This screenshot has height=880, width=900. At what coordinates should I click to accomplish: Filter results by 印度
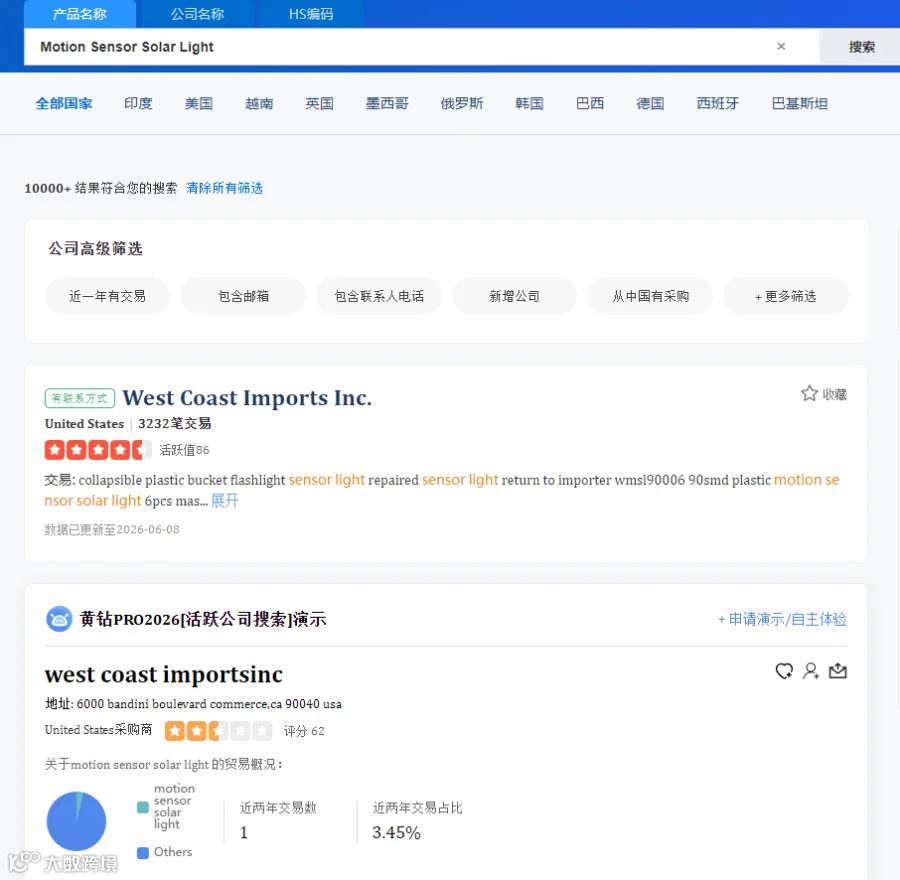138,103
